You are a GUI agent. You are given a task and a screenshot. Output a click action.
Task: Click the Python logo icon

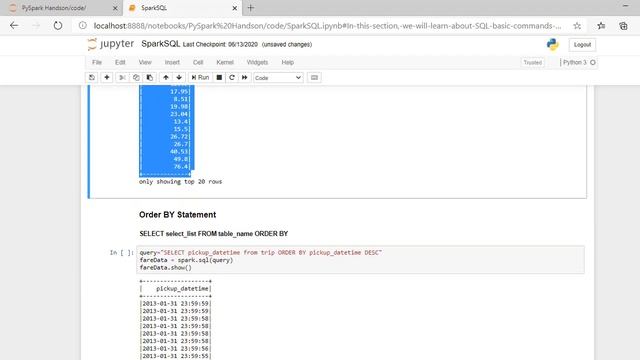tap(553, 44)
